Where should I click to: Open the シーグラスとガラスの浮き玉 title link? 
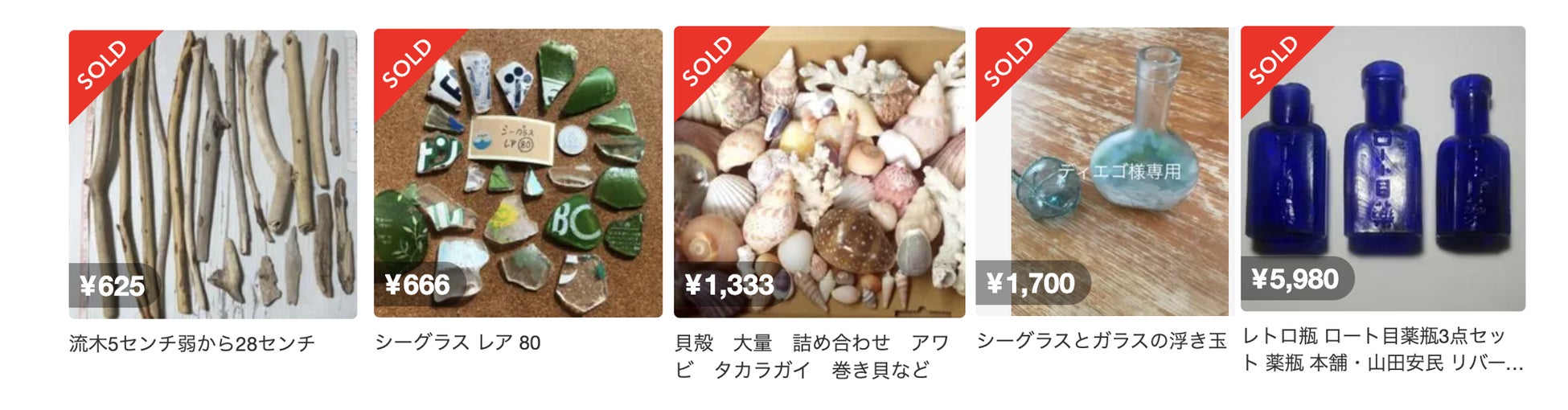pos(1102,341)
